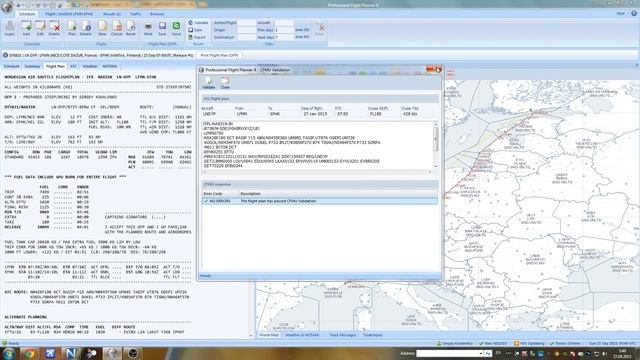
Task: Click the Plan flight icon
Action: pyautogui.click(x=72, y=28)
